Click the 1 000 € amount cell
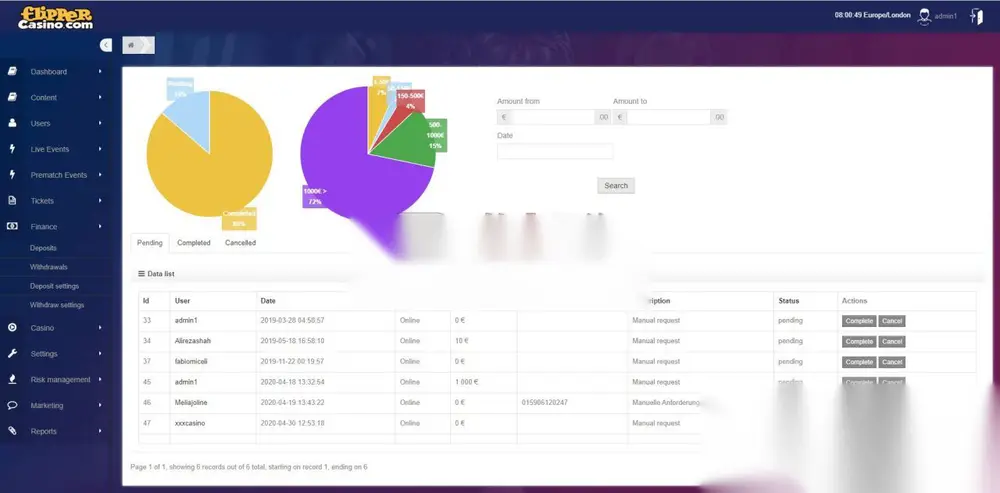 467,382
